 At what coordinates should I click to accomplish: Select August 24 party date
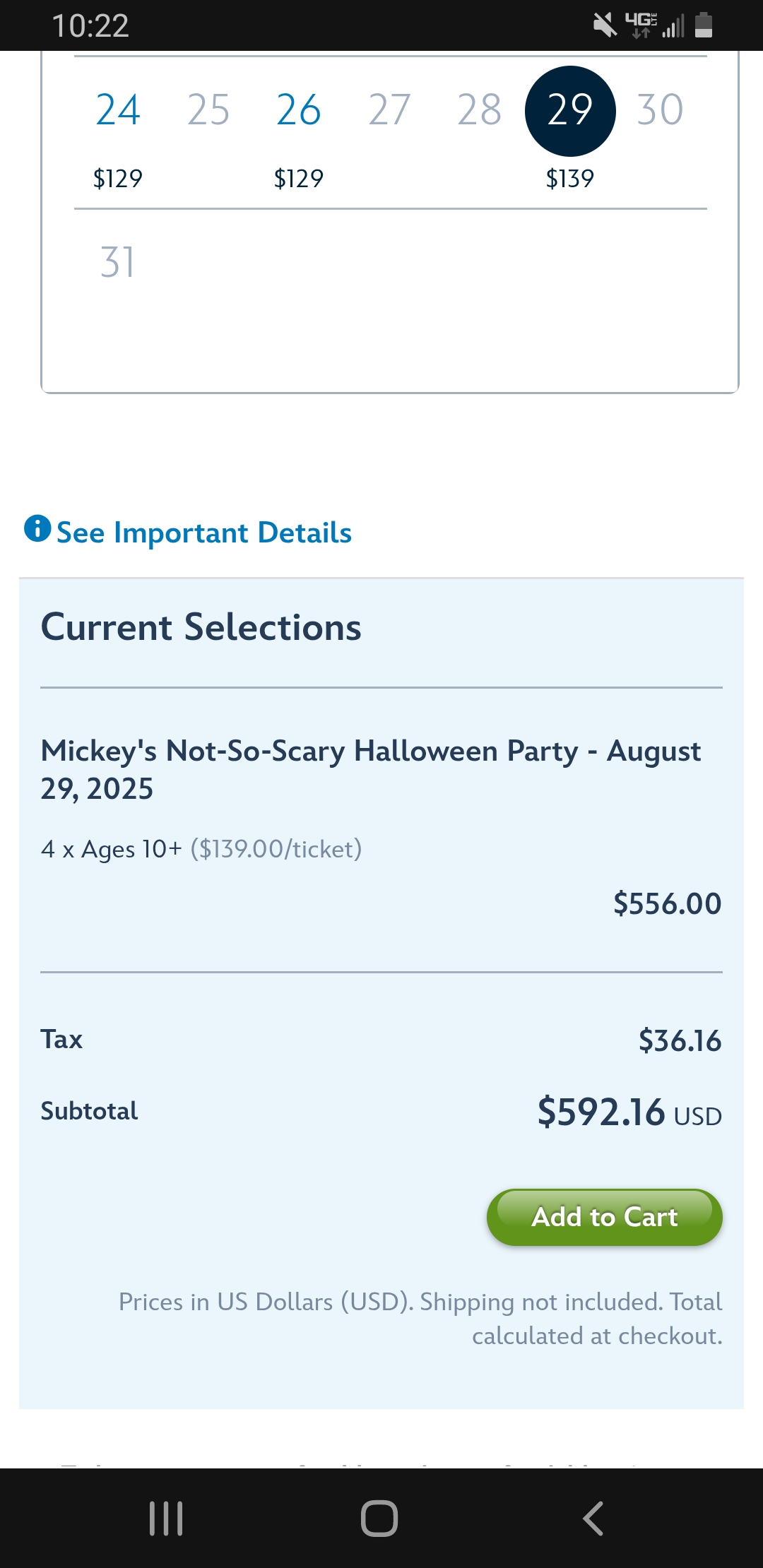click(118, 110)
